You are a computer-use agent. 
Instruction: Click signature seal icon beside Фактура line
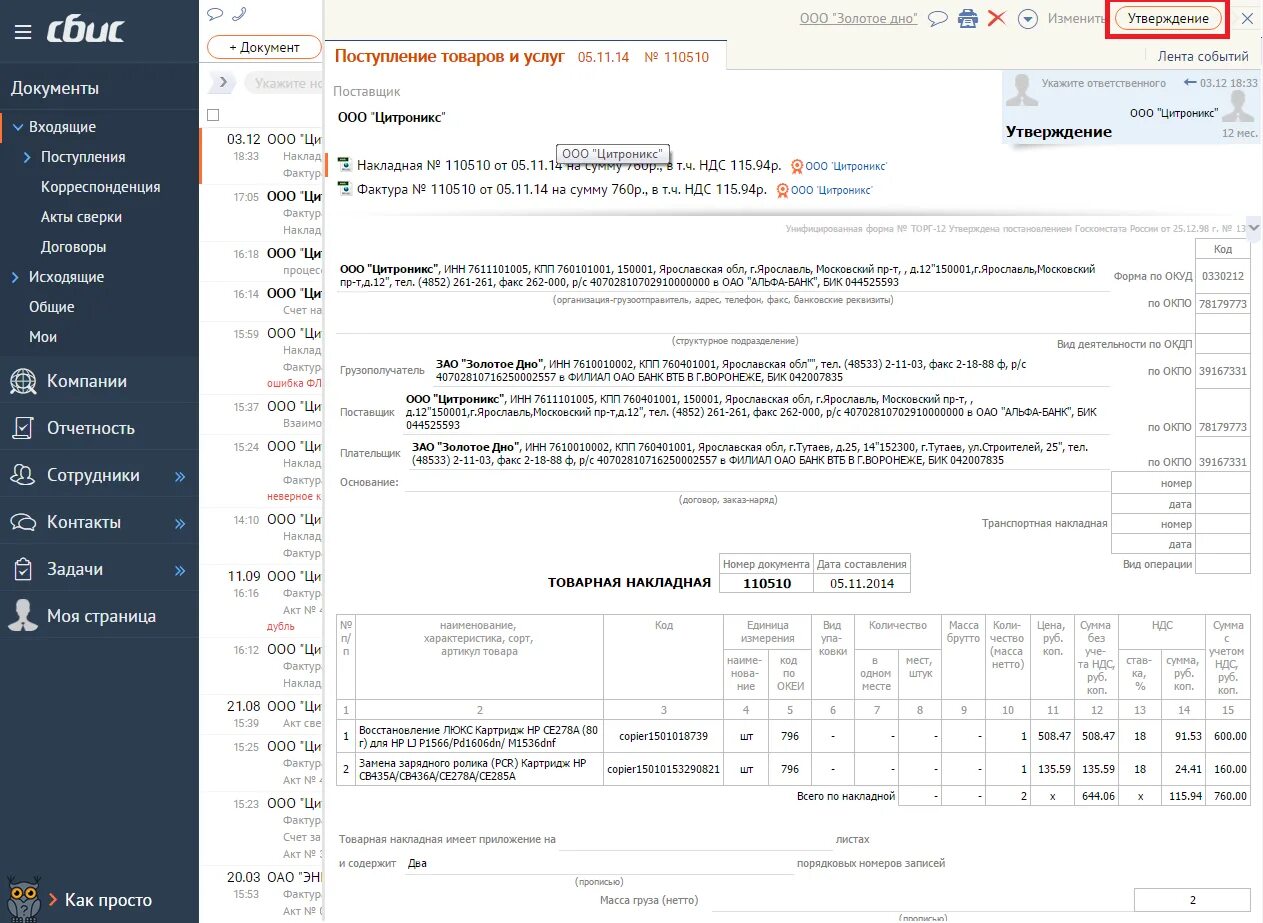(x=783, y=190)
